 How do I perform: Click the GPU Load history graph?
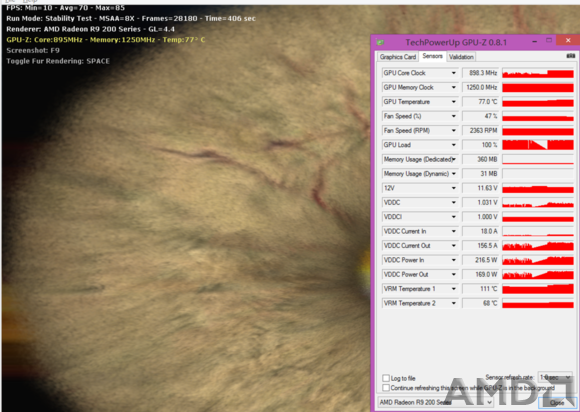tap(538, 145)
